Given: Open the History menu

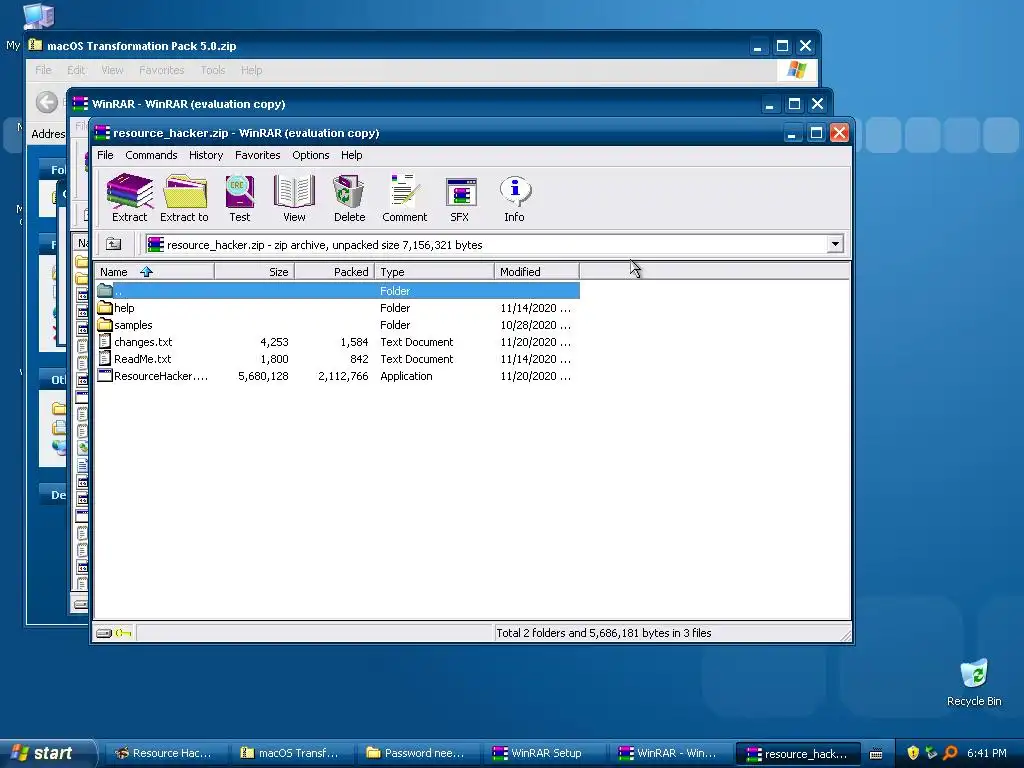Looking at the screenshot, I should [206, 155].
